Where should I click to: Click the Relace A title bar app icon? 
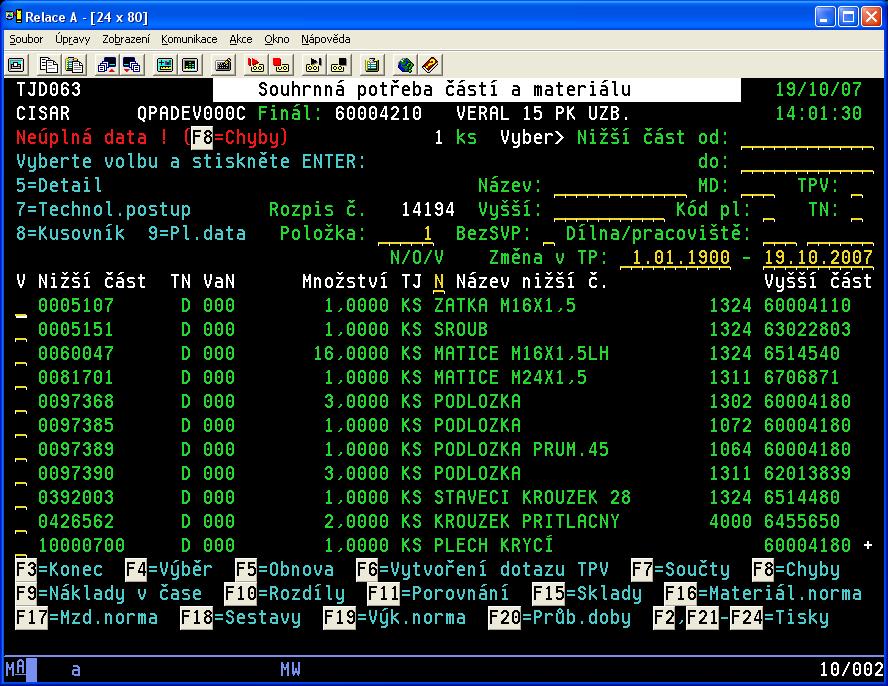pos(14,16)
